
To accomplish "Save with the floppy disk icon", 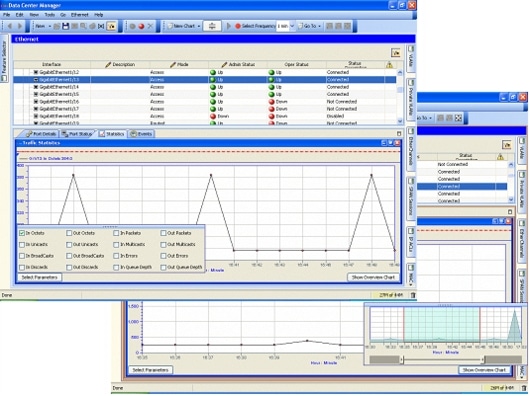I will (x=66, y=26).
